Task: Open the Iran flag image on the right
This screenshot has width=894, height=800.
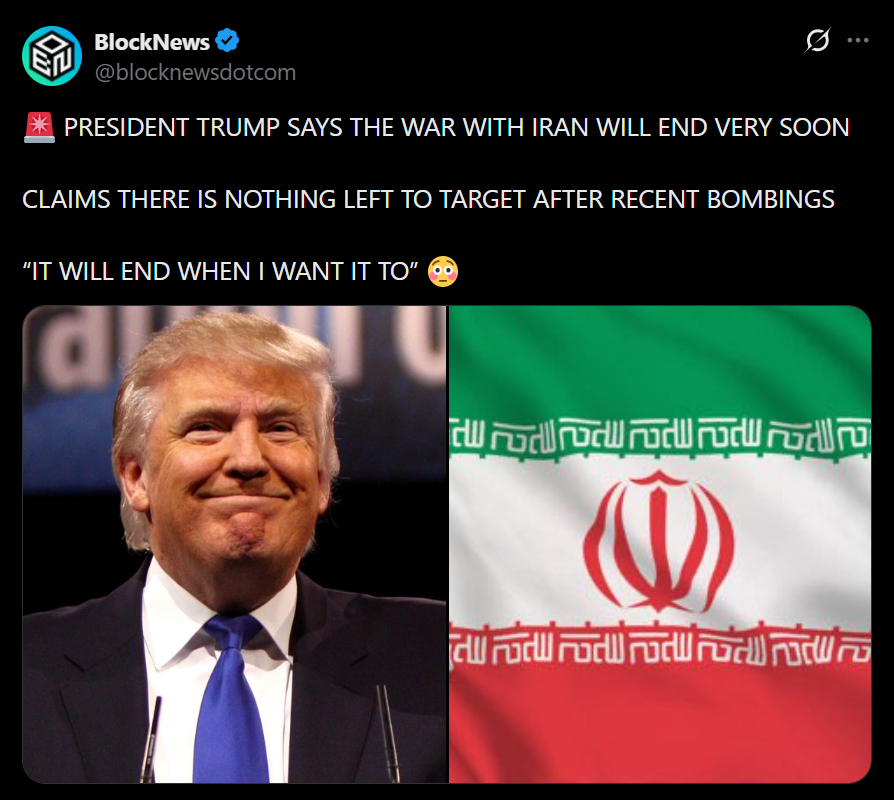Action: click(660, 544)
